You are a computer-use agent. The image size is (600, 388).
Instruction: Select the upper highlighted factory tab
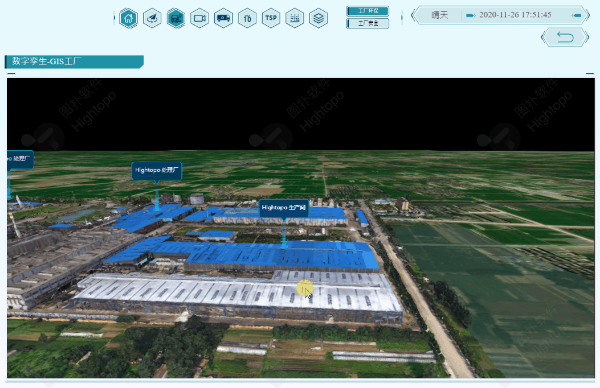pos(368,11)
